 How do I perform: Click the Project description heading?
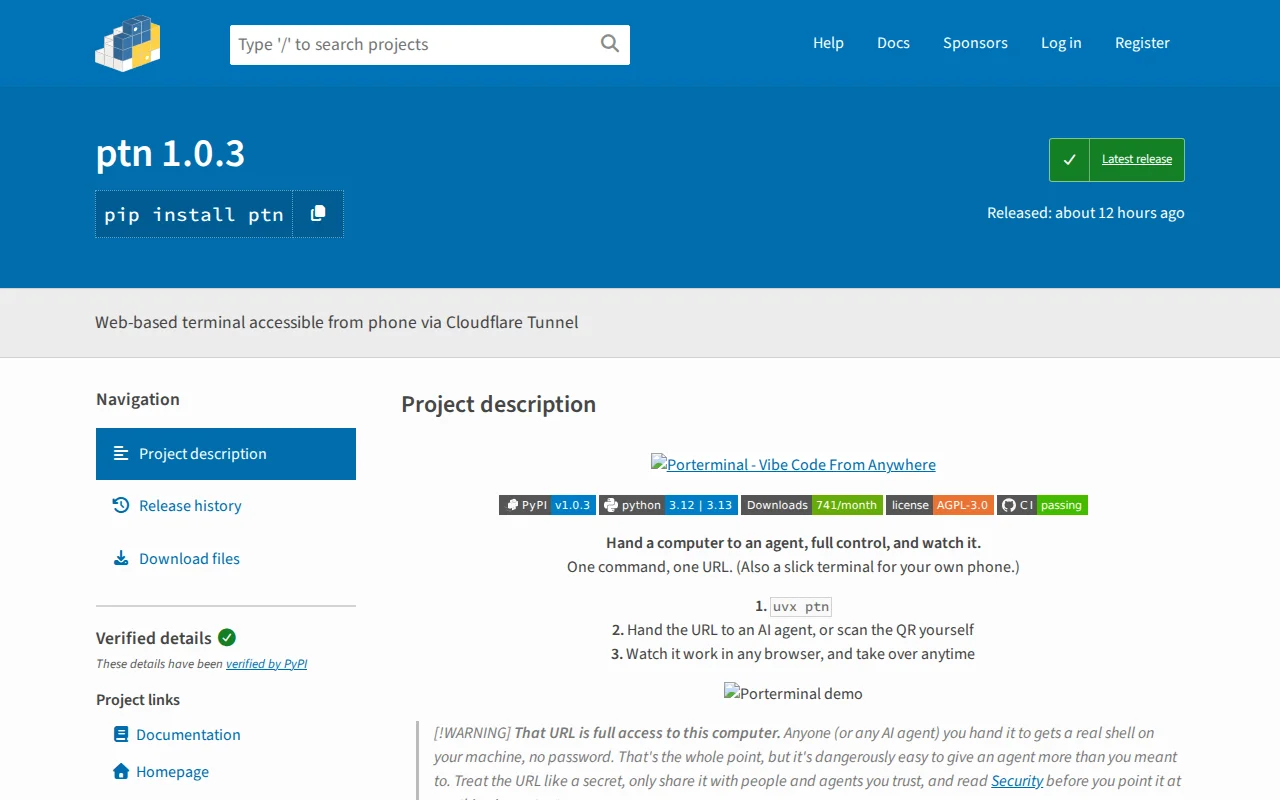498,404
